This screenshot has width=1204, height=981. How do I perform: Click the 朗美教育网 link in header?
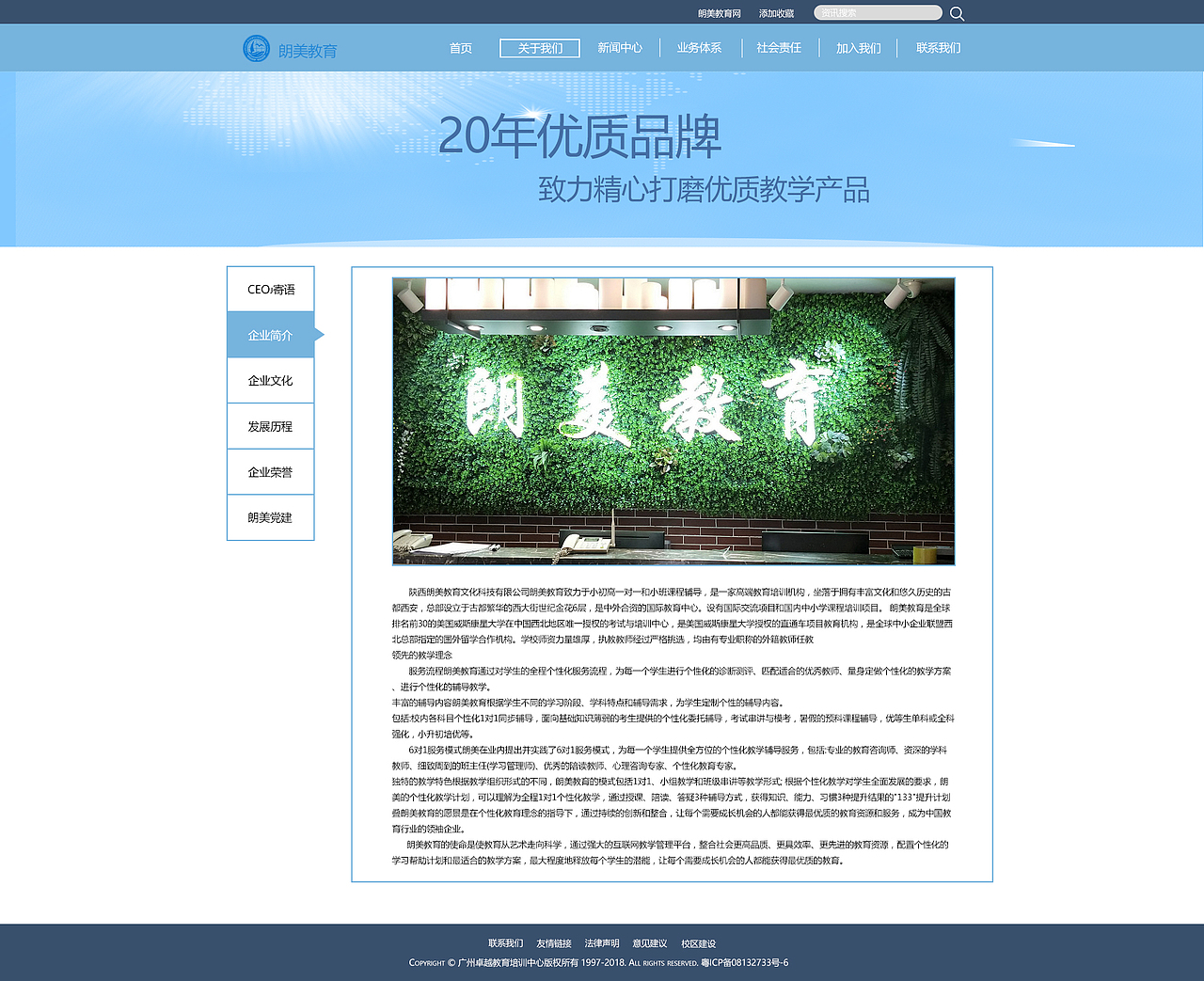coord(719,12)
